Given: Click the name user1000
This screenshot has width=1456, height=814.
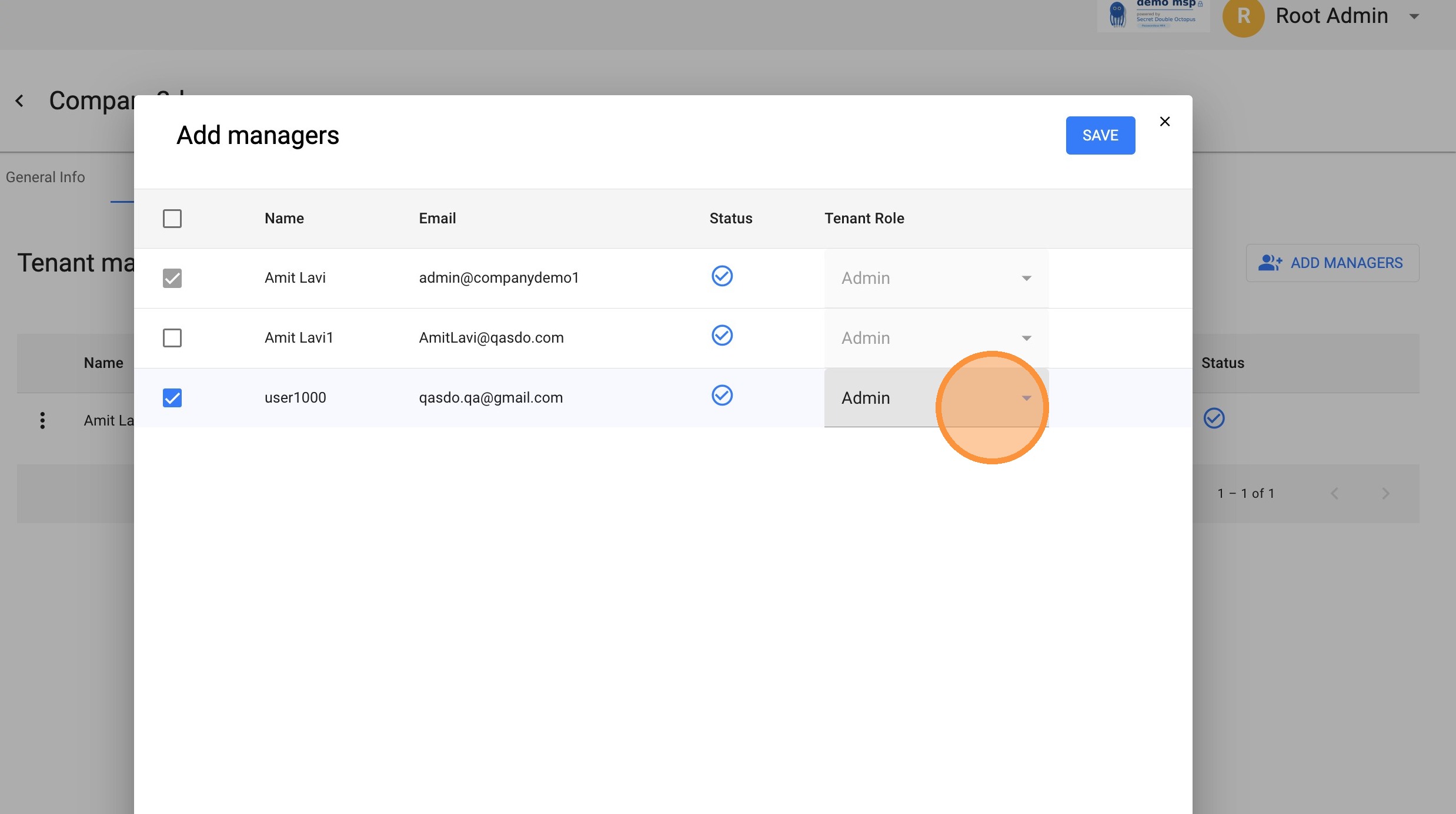Looking at the screenshot, I should click(x=295, y=398).
